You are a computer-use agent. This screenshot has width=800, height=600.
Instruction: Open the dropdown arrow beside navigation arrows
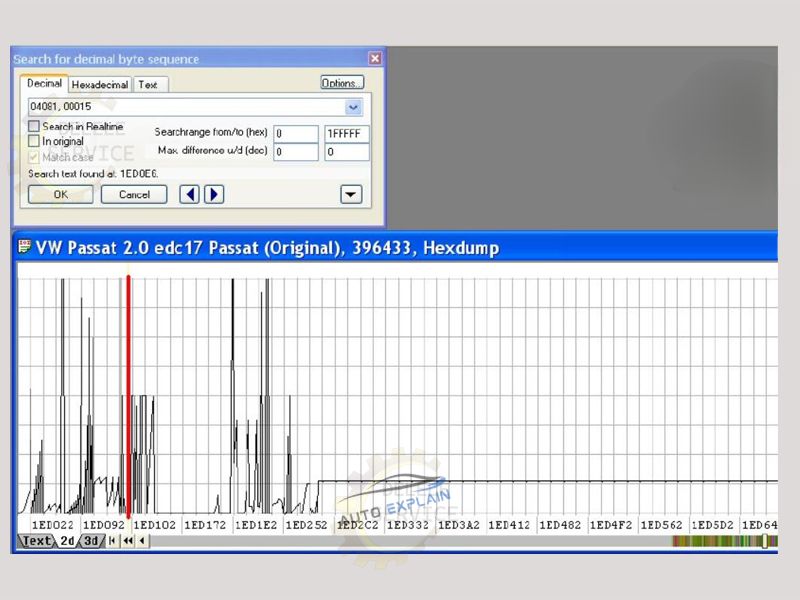352,194
